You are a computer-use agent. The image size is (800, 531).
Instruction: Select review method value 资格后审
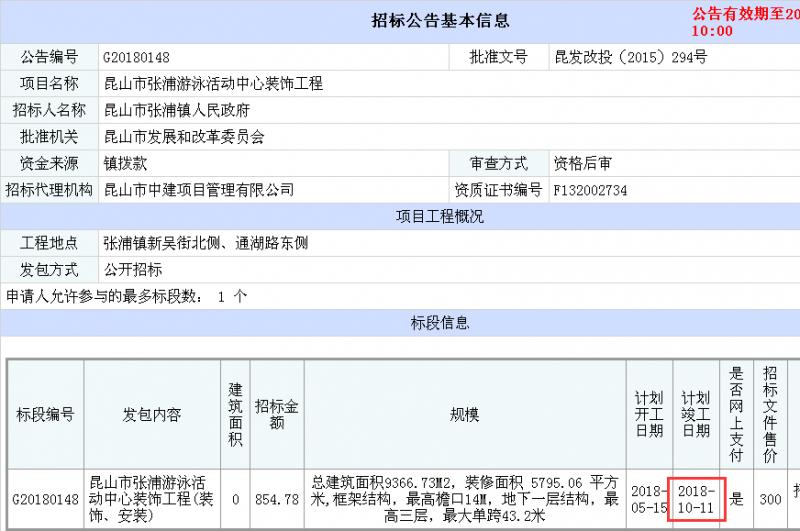pyautogui.click(x=583, y=163)
